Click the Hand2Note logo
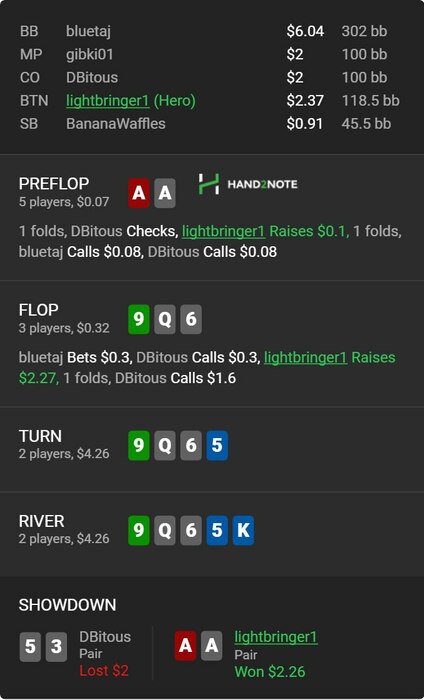424x700 pixels. (x=248, y=184)
